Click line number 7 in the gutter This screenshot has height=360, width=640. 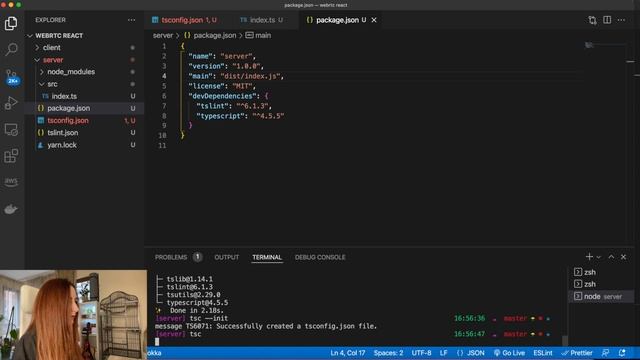(x=164, y=106)
